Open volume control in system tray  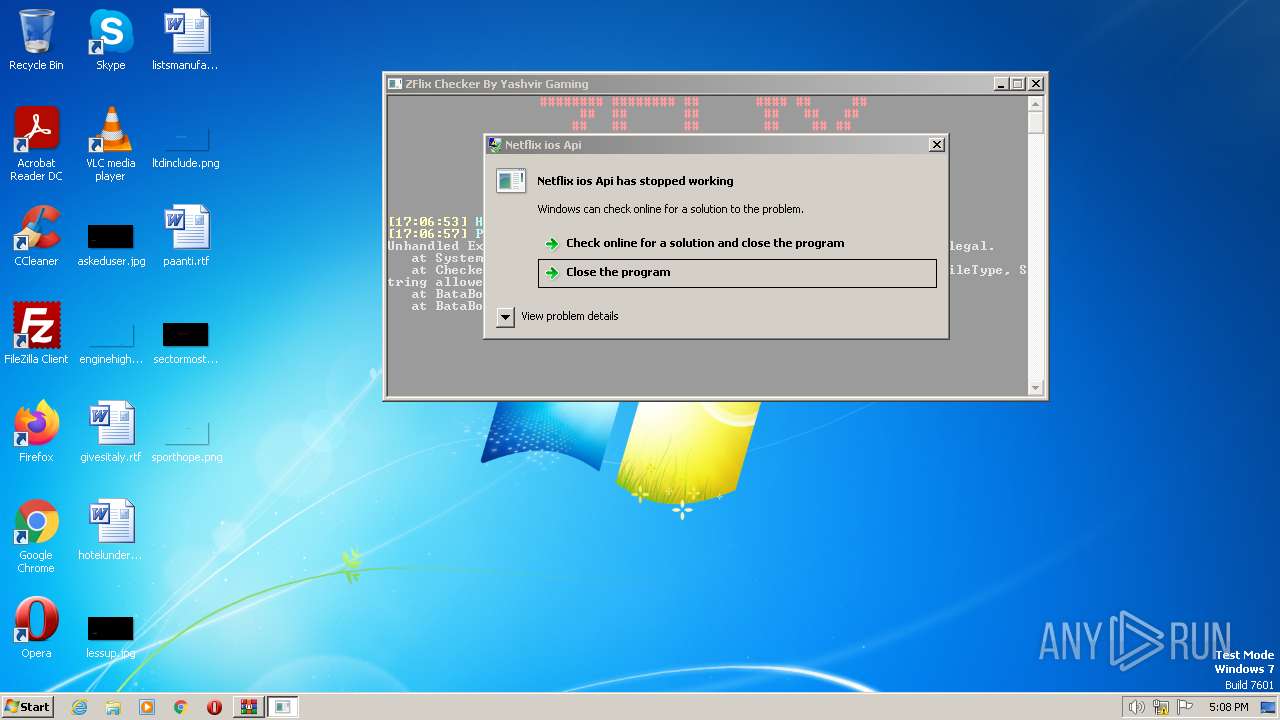[x=1136, y=707]
